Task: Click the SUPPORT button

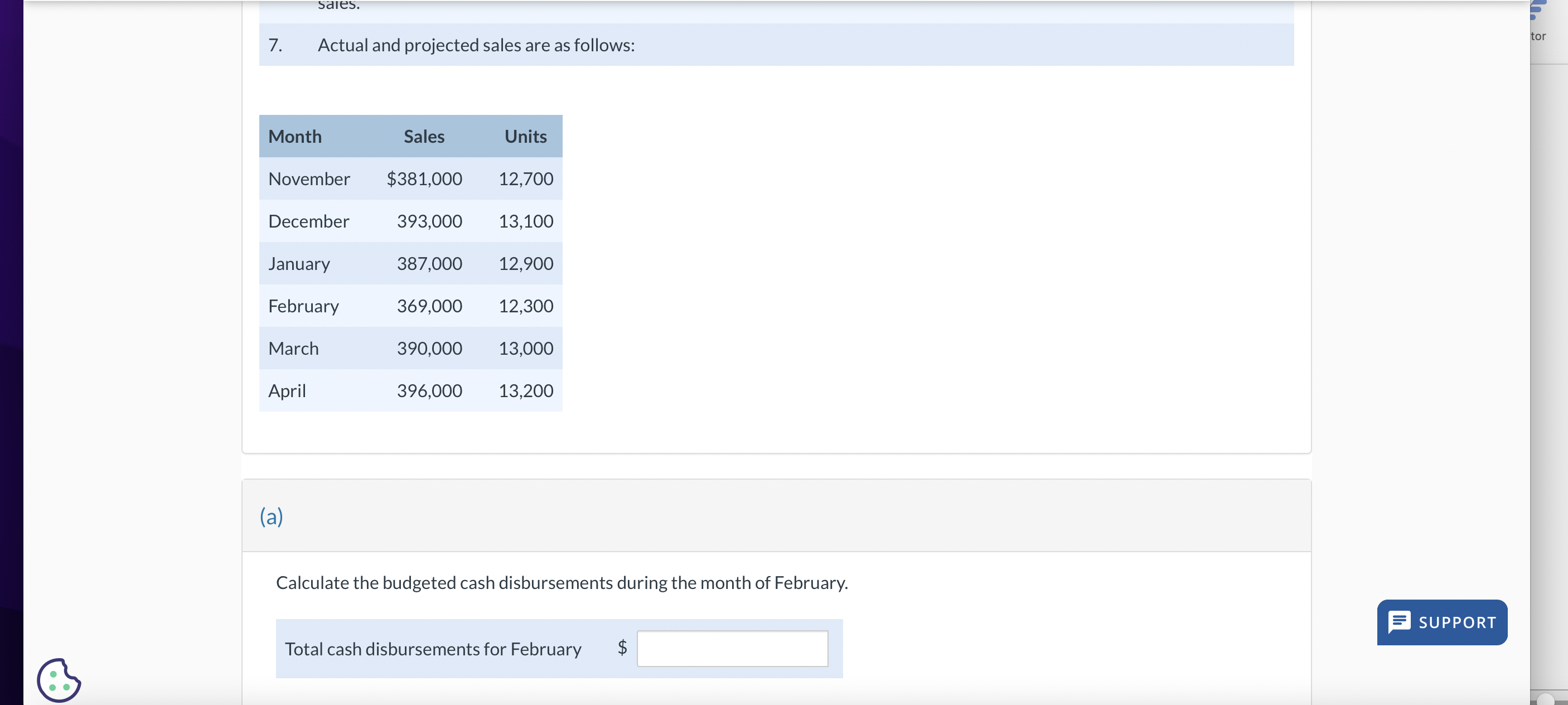Action: [x=1441, y=621]
